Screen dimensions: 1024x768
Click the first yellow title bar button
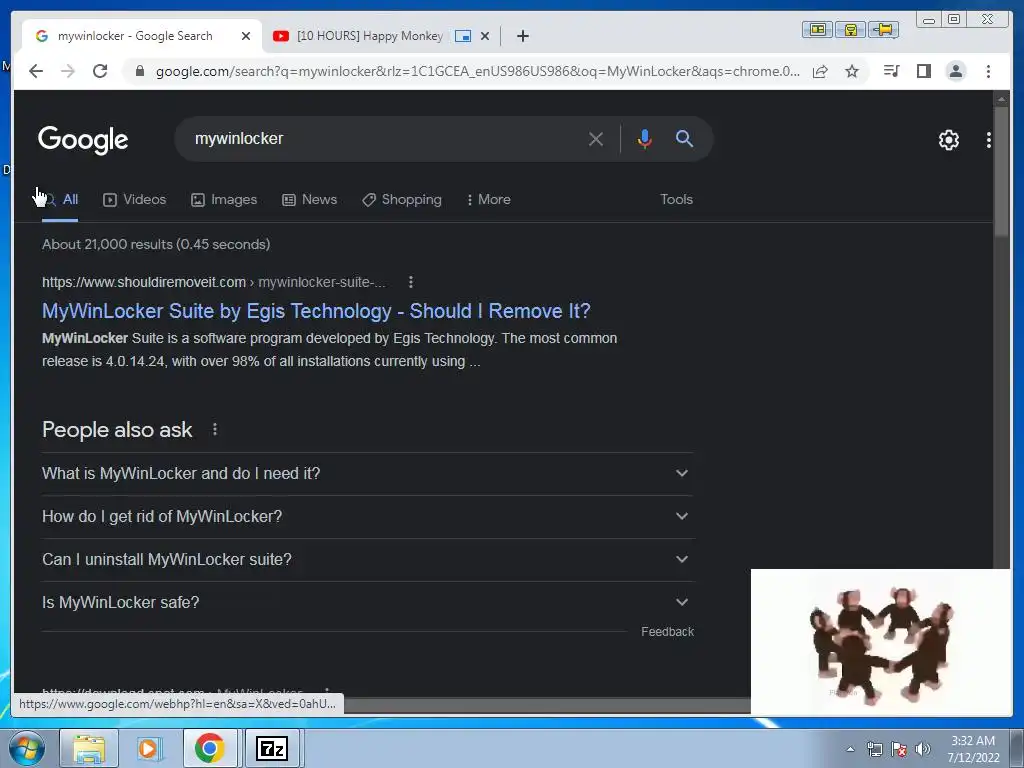pos(817,29)
